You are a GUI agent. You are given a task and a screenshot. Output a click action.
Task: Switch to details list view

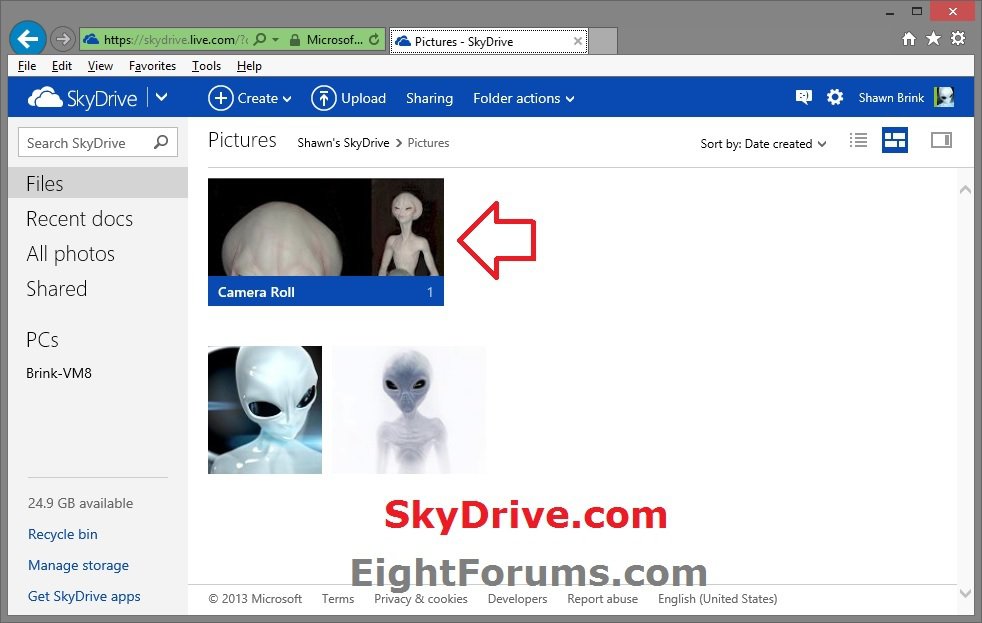(x=858, y=140)
